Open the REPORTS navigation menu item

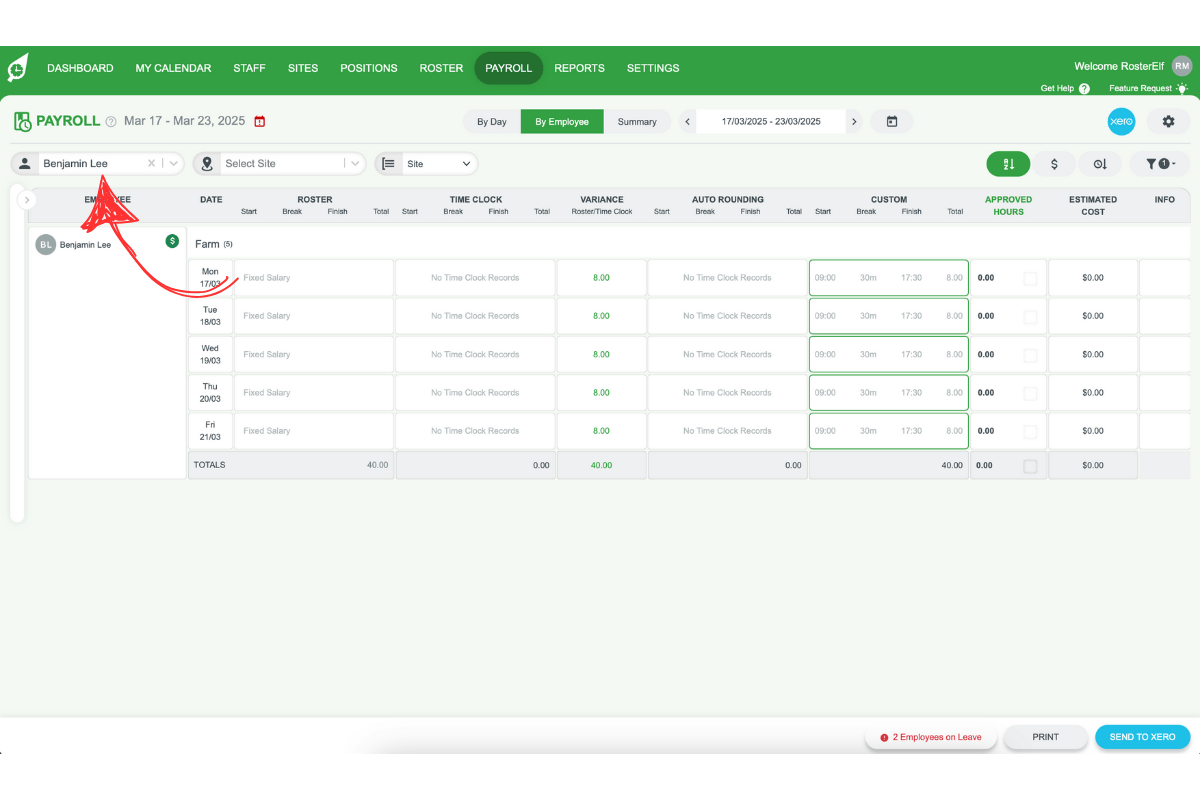click(579, 68)
